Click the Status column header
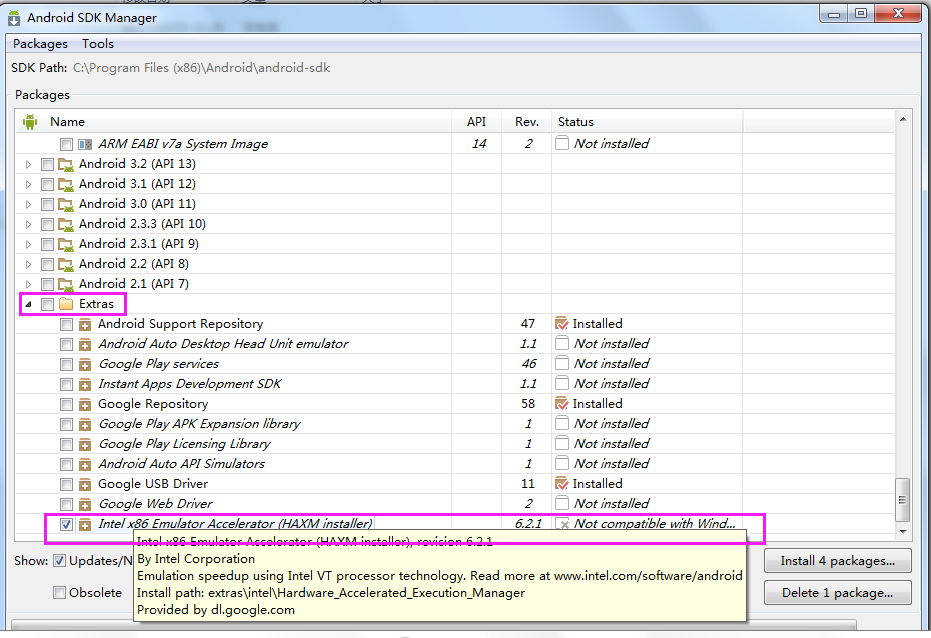Viewport: 931px width, 638px height. tap(647, 122)
